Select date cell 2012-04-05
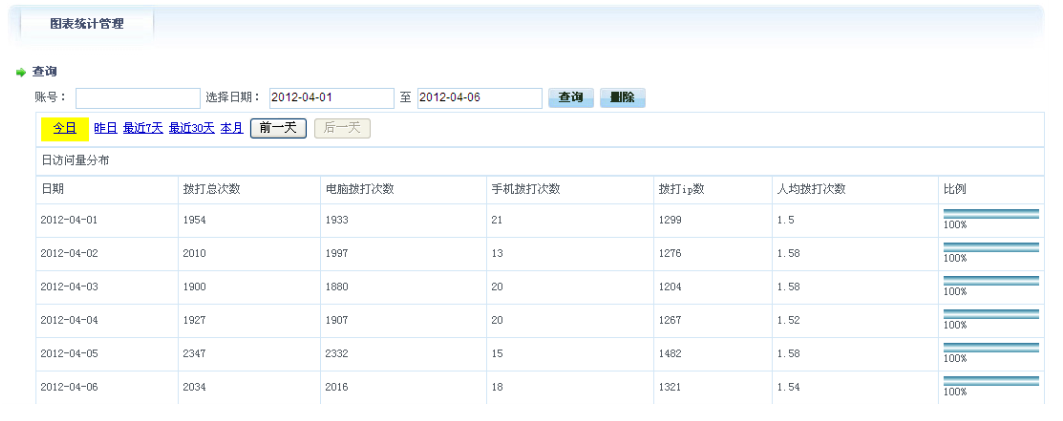Image resolution: width=1063 pixels, height=421 pixels. click(69, 354)
